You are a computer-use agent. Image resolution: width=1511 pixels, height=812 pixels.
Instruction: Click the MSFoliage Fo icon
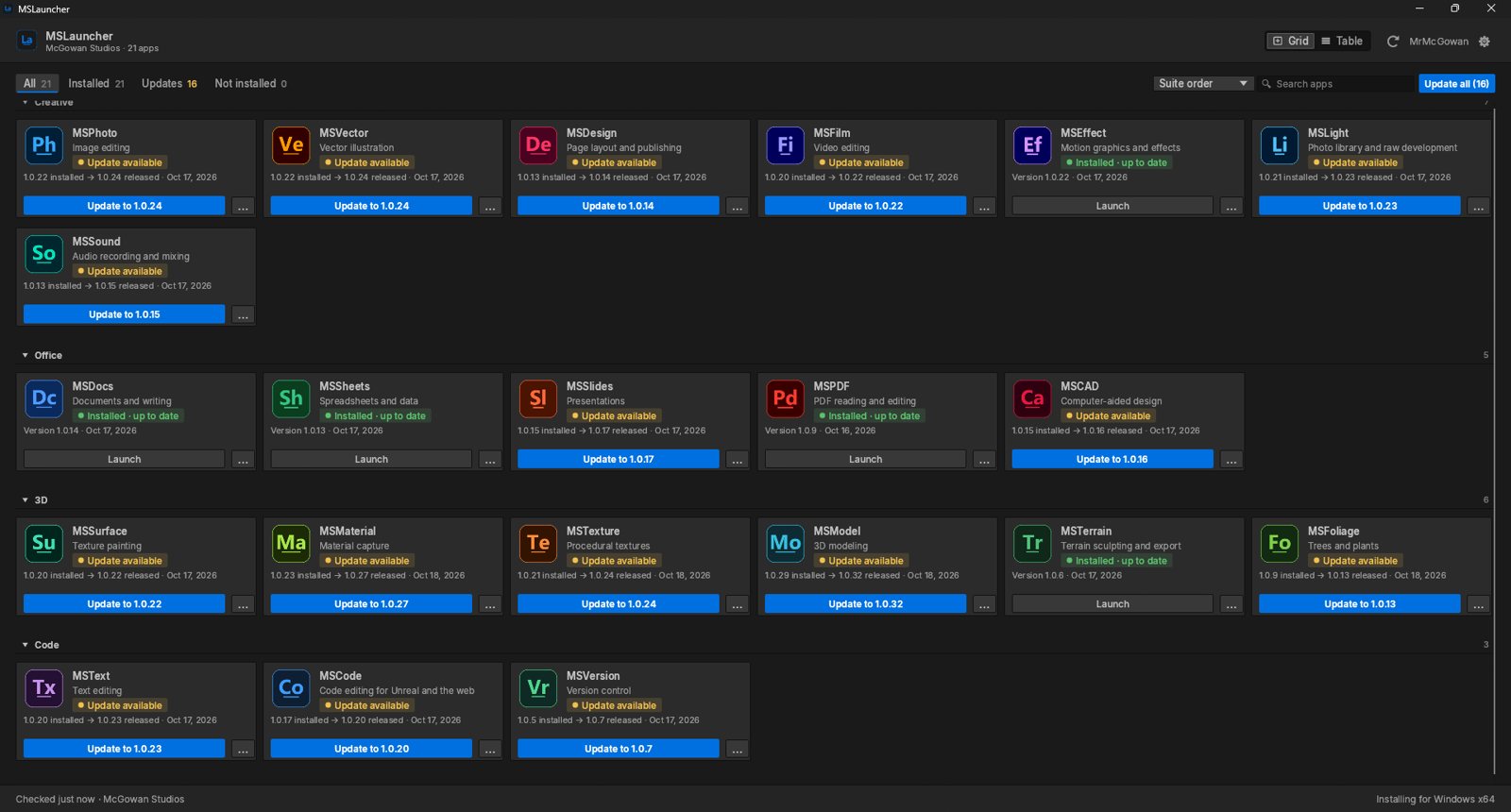1280,543
